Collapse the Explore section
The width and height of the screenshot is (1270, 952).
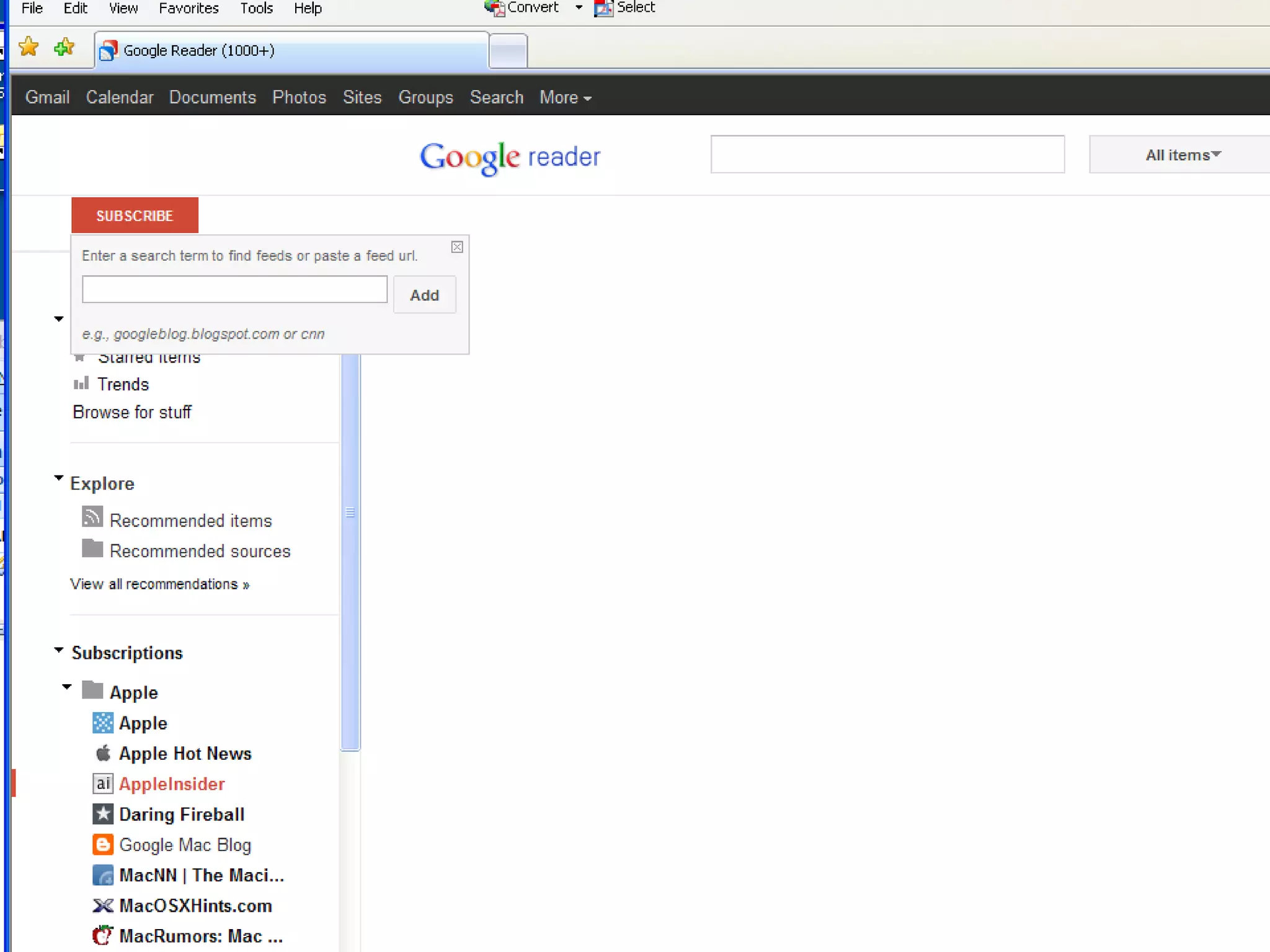coord(59,478)
